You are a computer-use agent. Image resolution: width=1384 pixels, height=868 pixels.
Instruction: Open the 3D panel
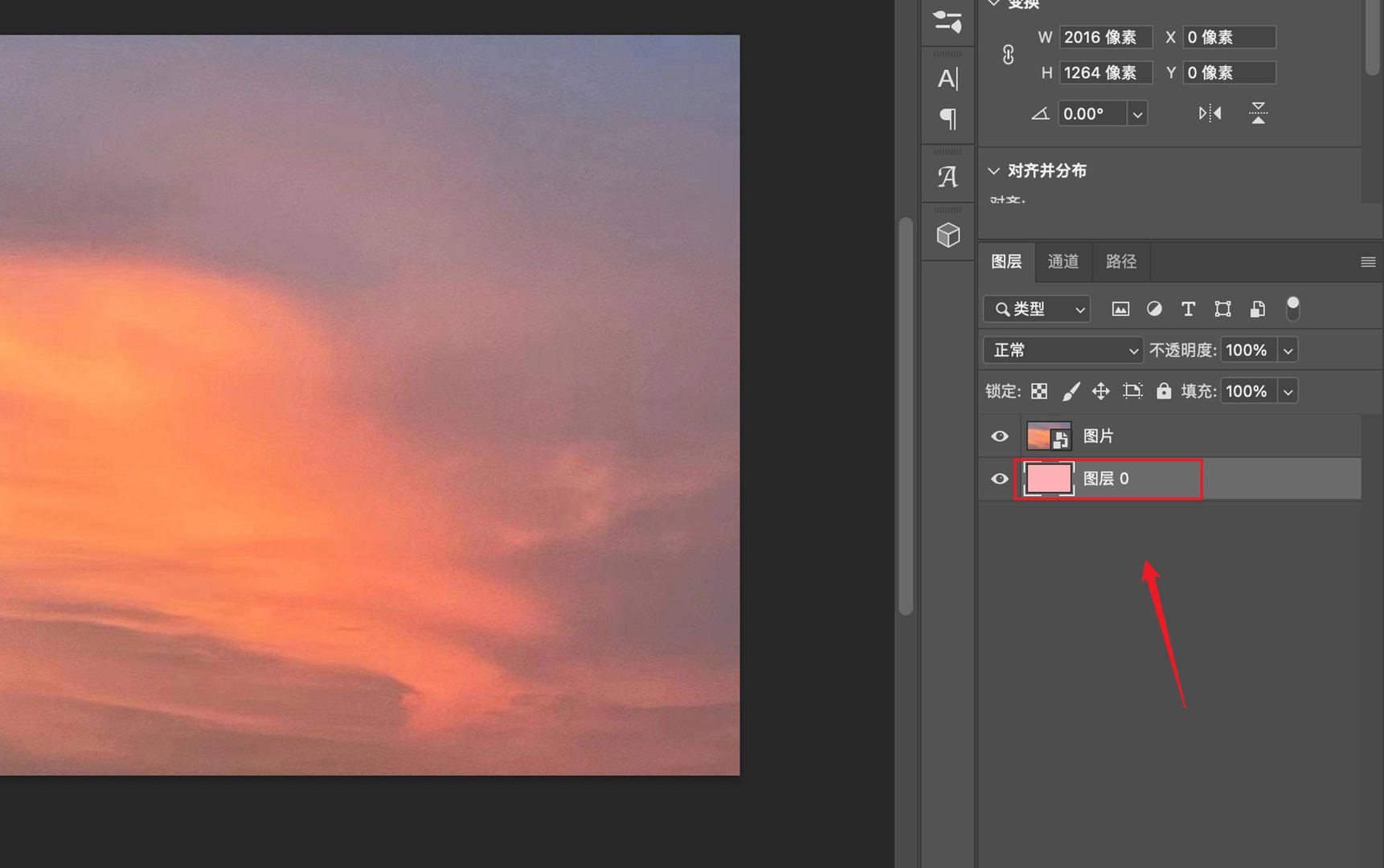tap(948, 235)
